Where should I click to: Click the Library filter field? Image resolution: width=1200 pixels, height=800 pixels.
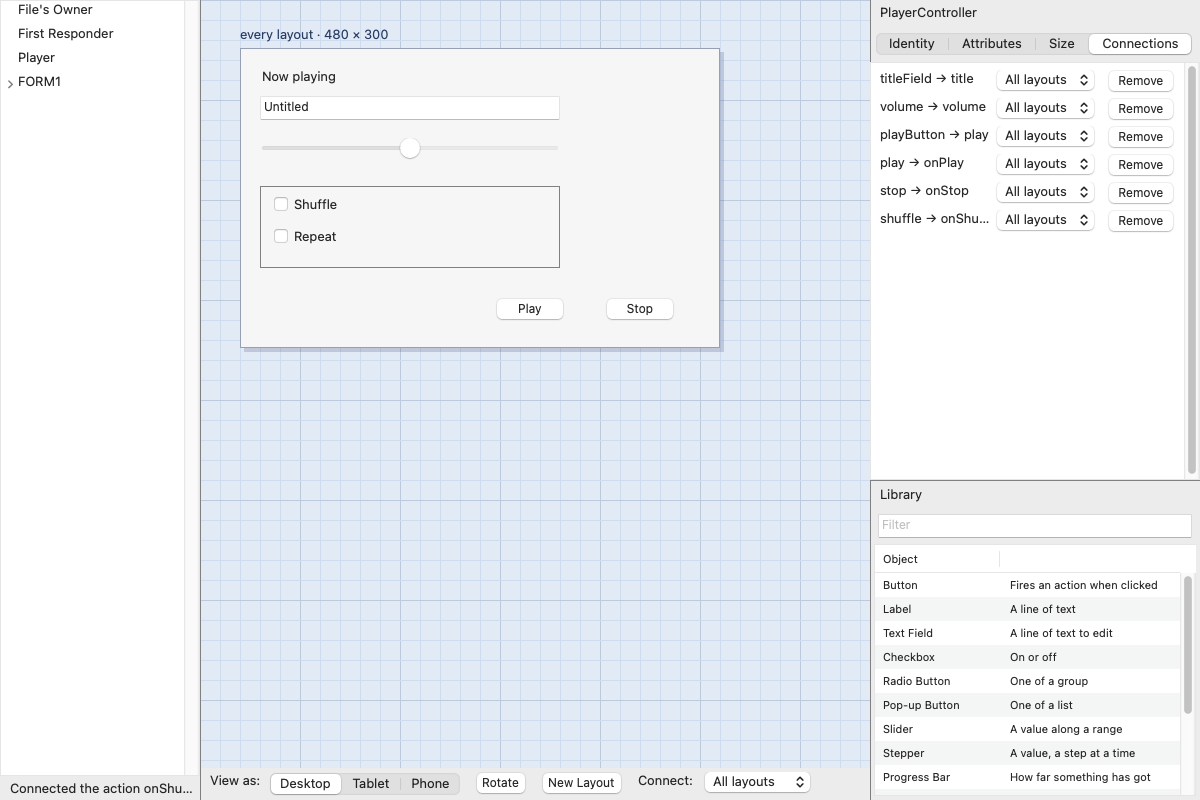(1035, 525)
